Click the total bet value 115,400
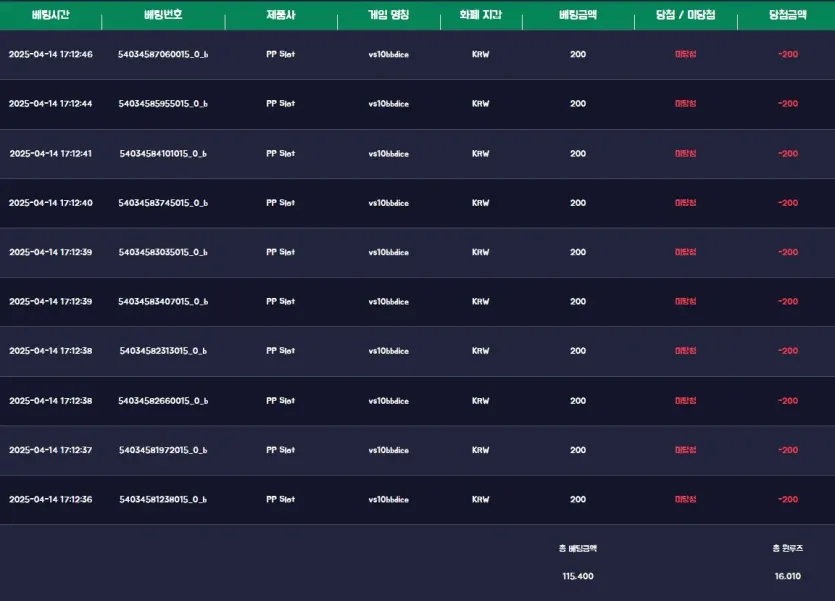Screen dimensions: 835x601 (x=578, y=576)
